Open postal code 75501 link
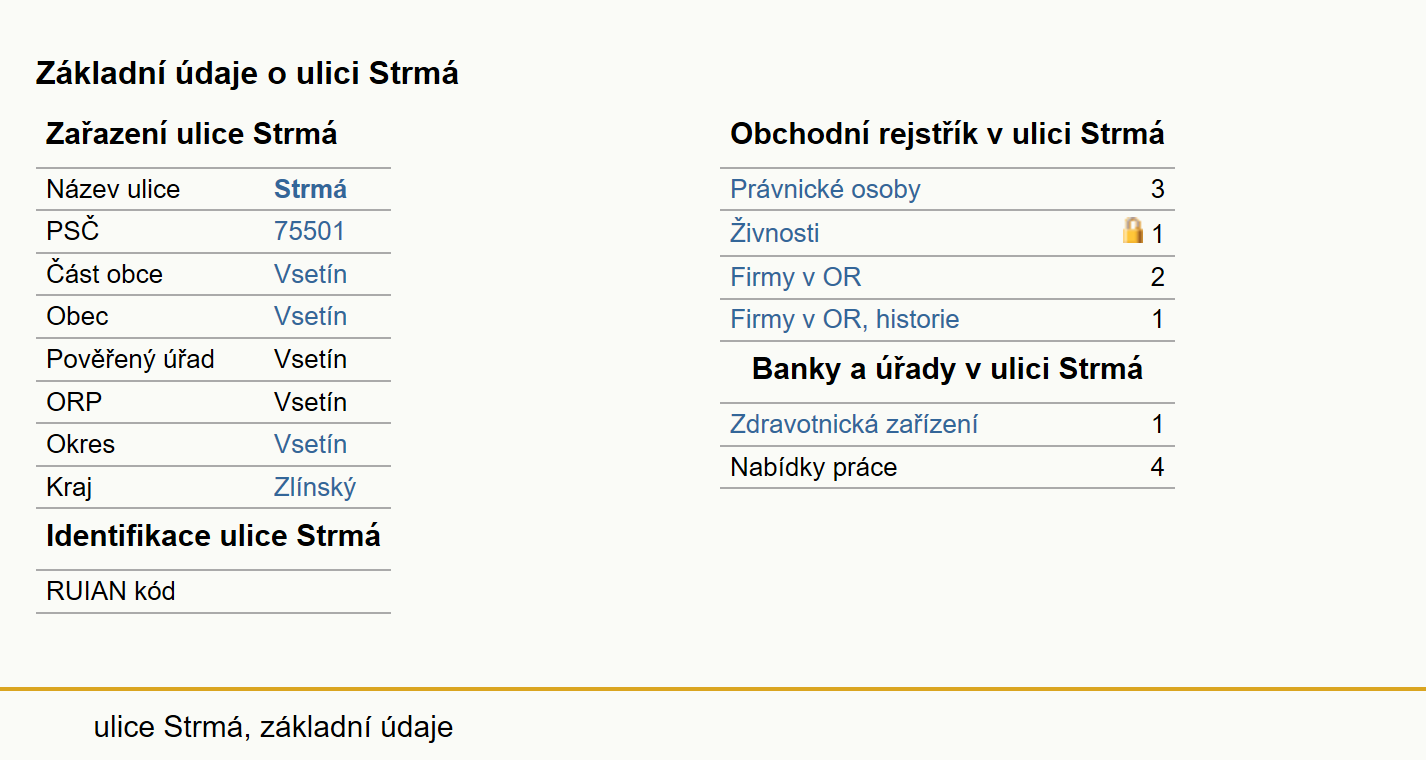The width and height of the screenshot is (1426, 760). (x=309, y=232)
